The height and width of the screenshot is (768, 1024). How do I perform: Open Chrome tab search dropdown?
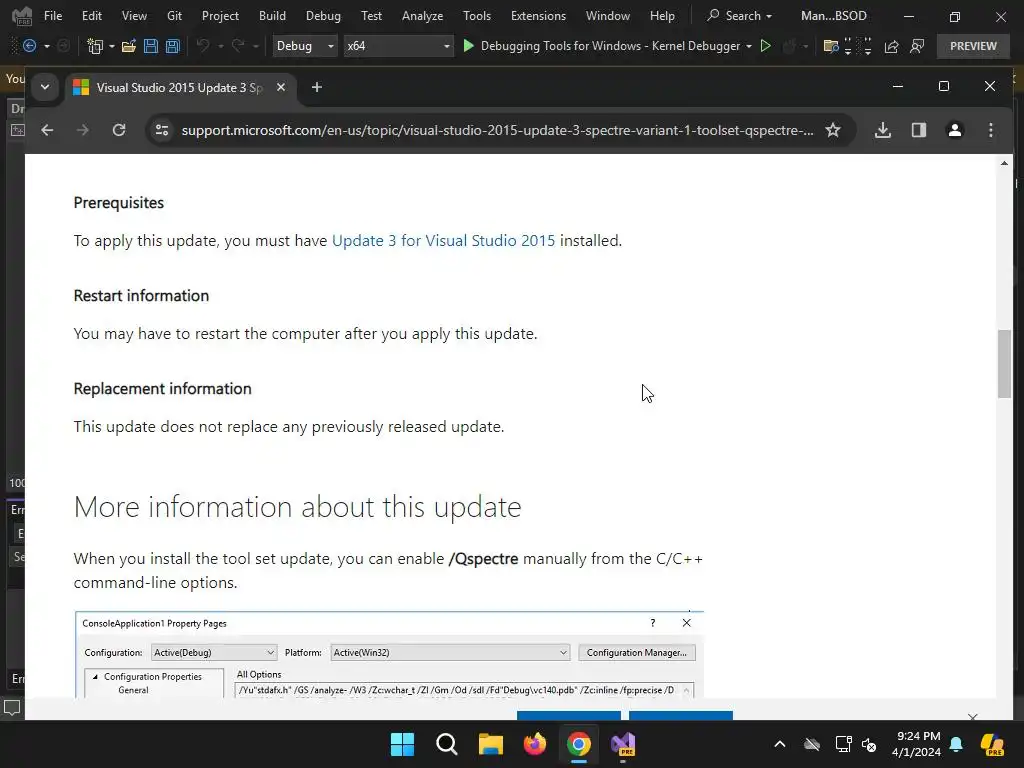(x=45, y=87)
